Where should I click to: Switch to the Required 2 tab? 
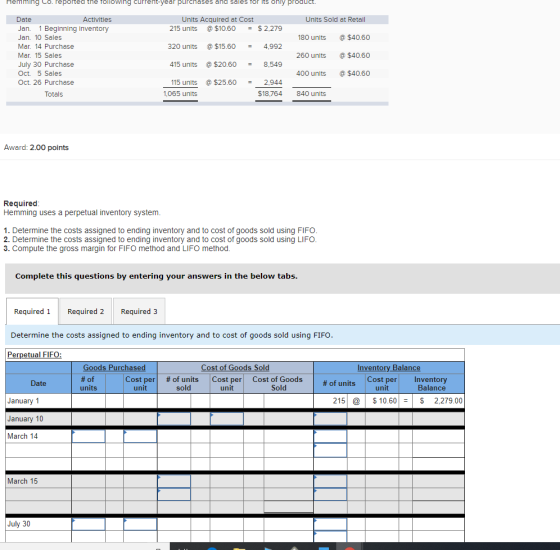tap(86, 311)
